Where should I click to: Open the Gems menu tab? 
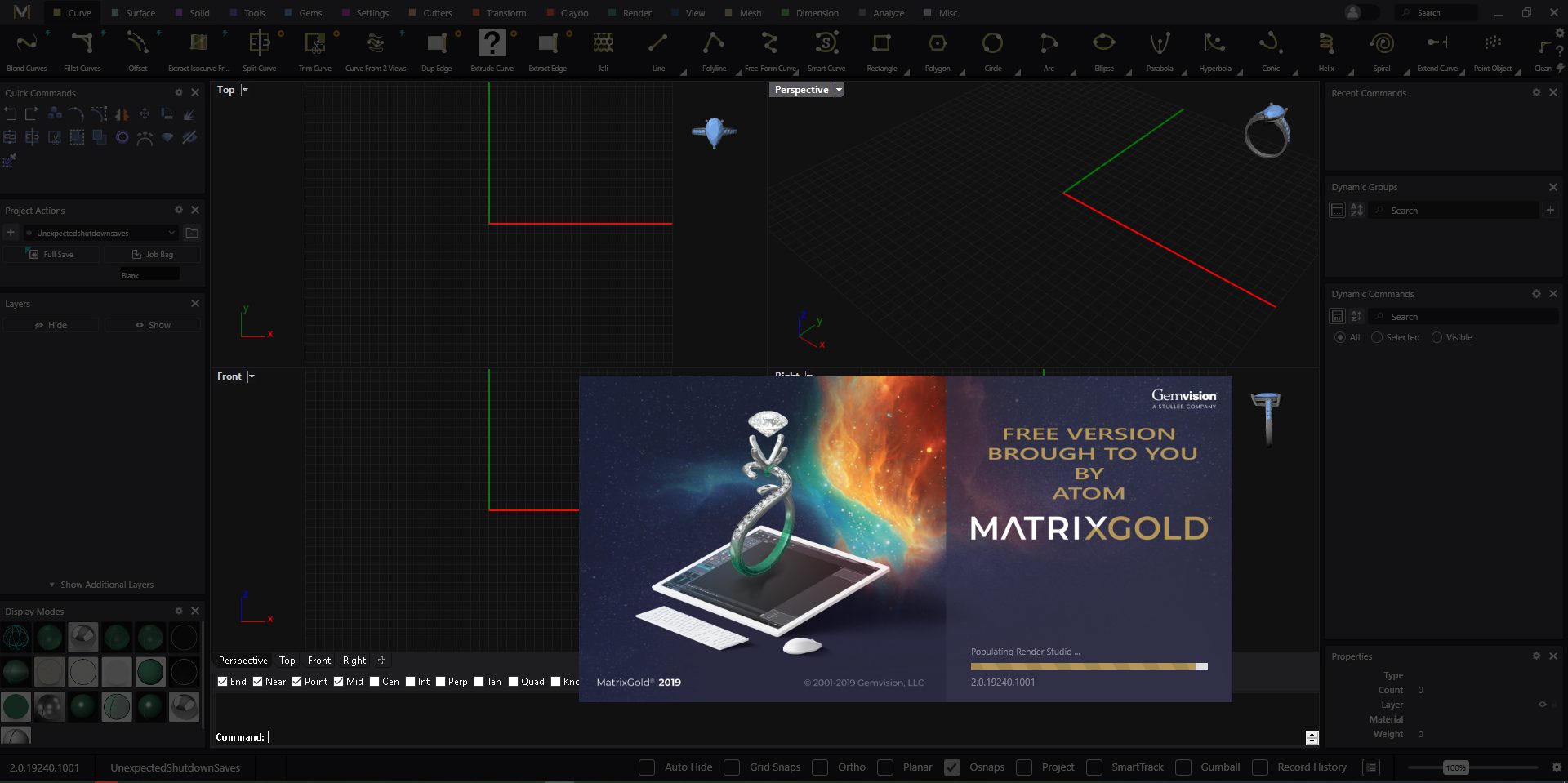310,13
